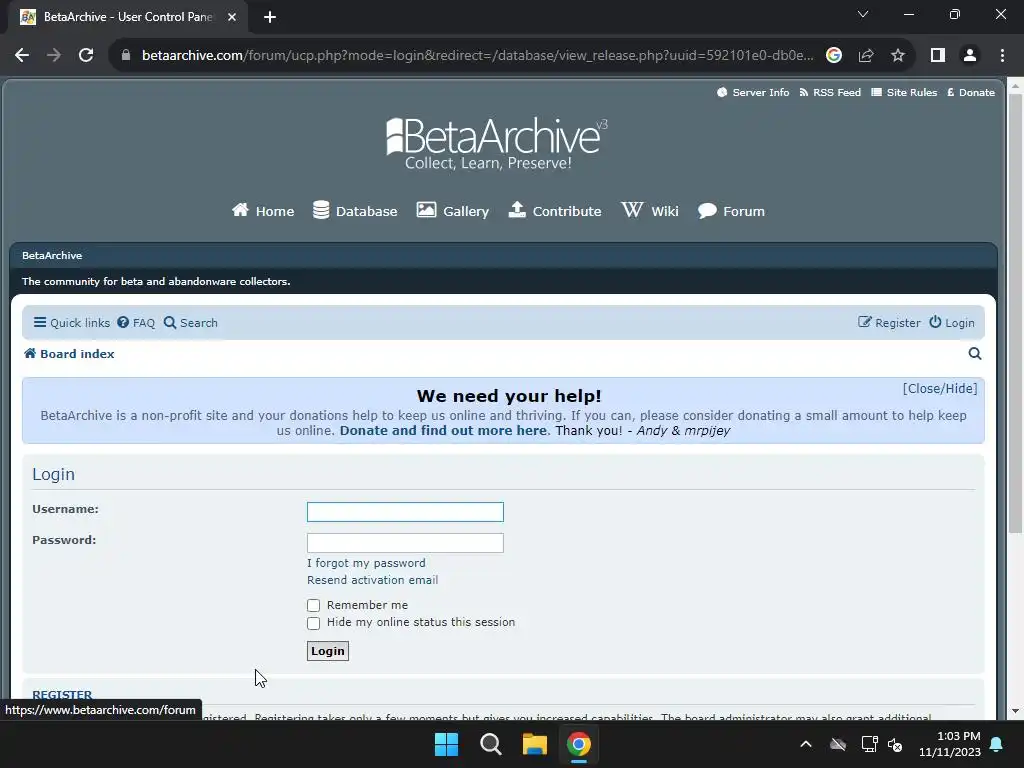Viewport: 1024px width, 768px height.
Task: Open Resend activation email link
Action: coord(372,580)
